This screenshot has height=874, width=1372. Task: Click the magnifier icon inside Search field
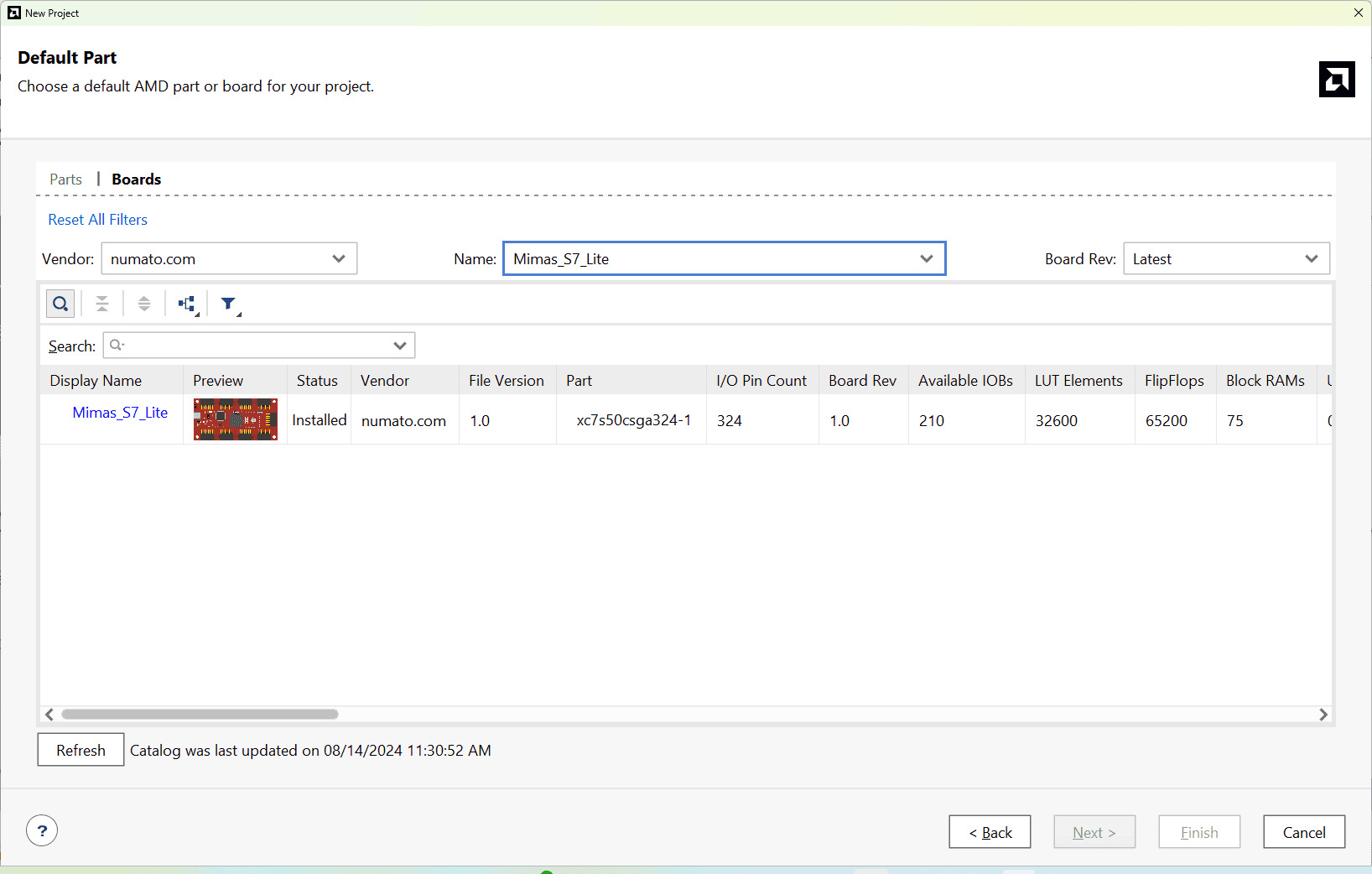[117, 346]
